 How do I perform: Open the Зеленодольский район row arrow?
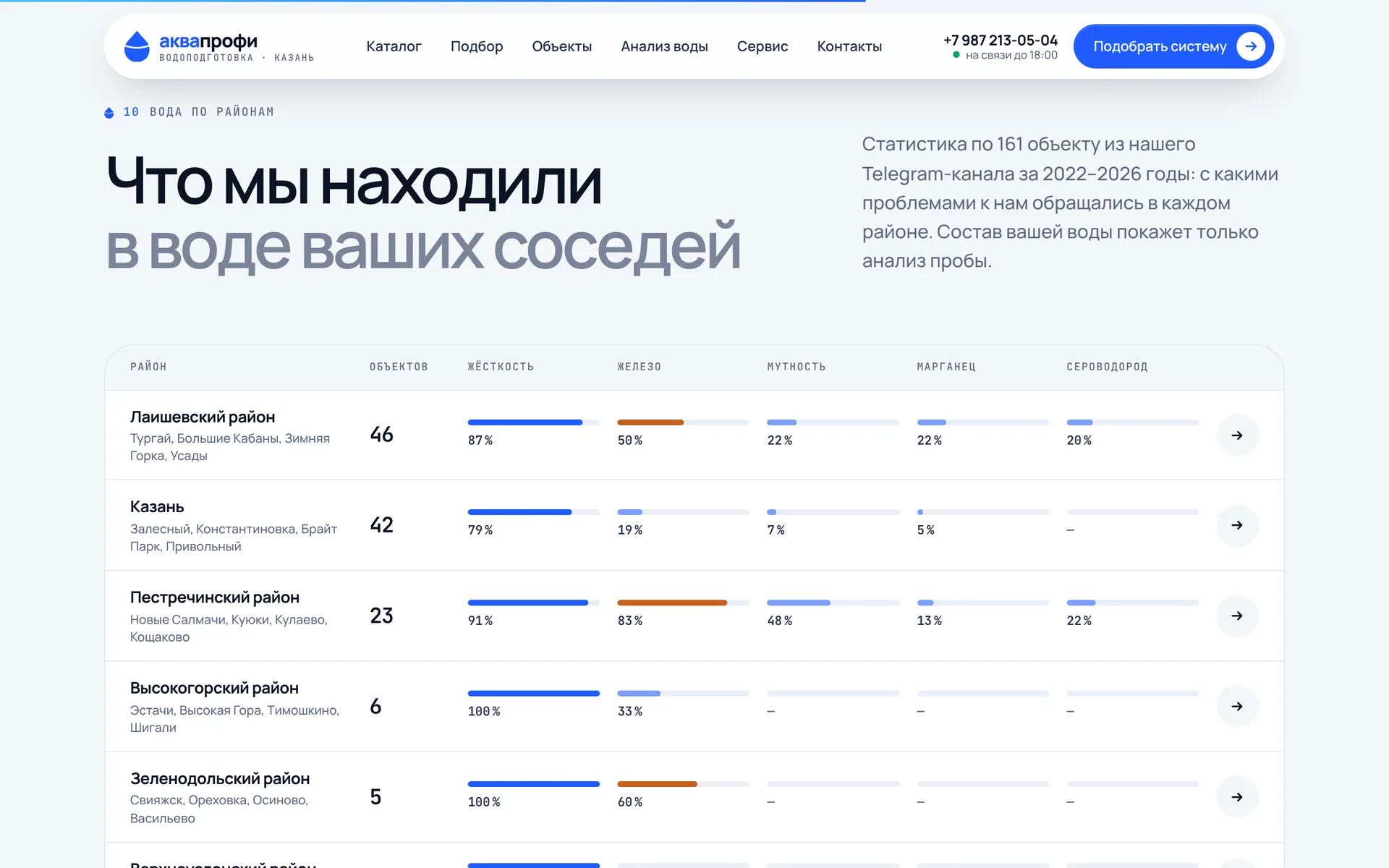coord(1237,797)
